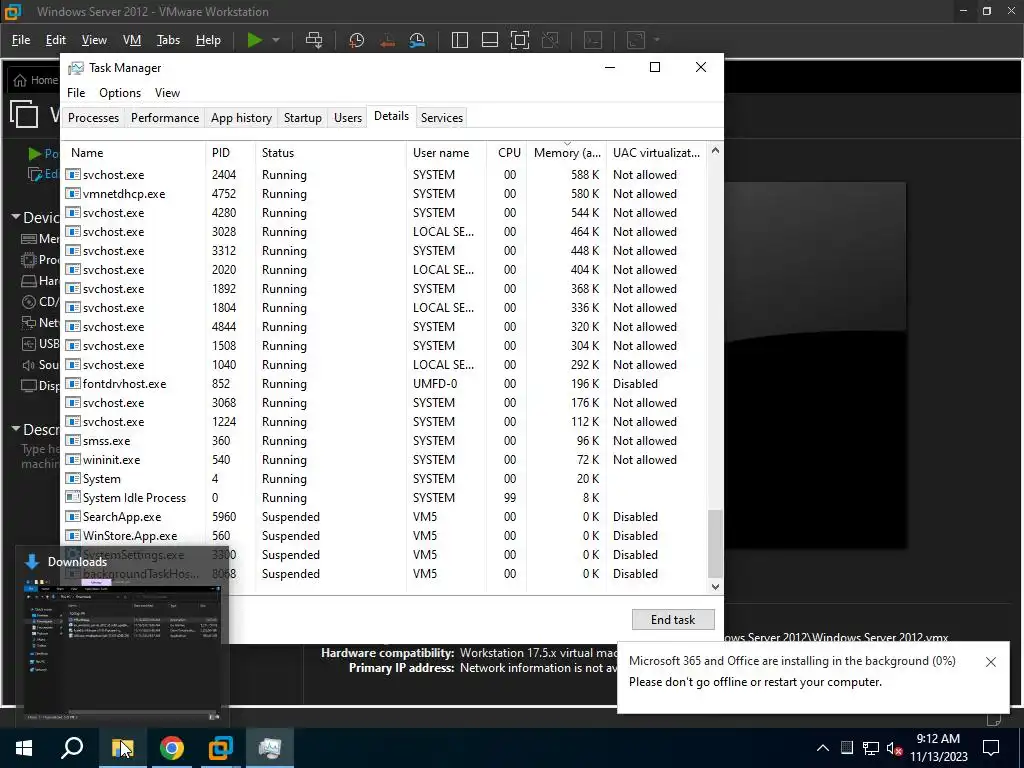
Task: Toggle the library sidebar view icon
Action: [x=460, y=40]
